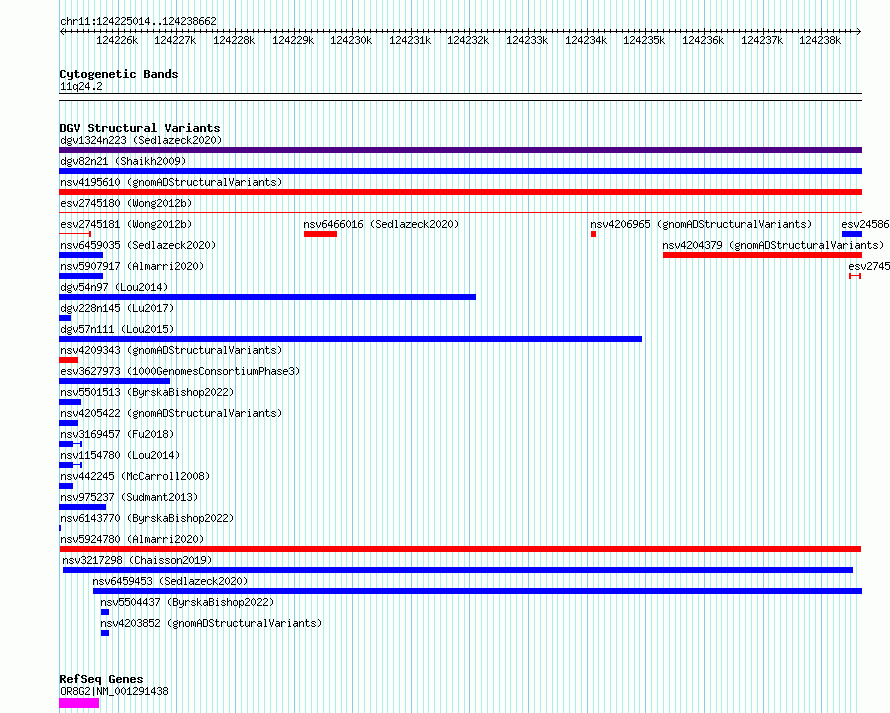This screenshot has height=713, width=890.
Task: Click the 124238k ruler position
Action: click(x=820, y=40)
